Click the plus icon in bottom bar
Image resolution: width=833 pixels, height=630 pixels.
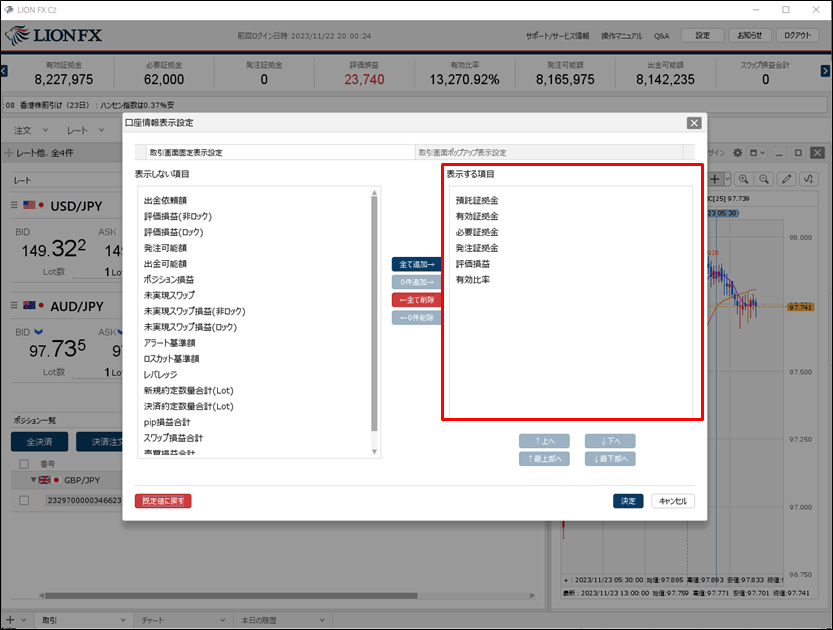tap(10, 620)
